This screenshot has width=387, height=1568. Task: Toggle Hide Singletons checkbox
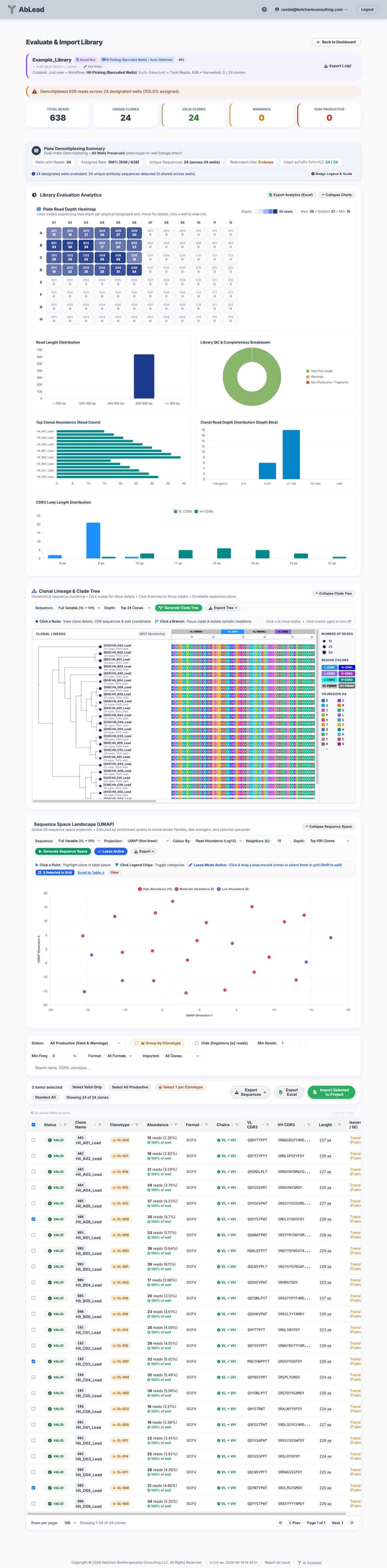pos(196,1043)
